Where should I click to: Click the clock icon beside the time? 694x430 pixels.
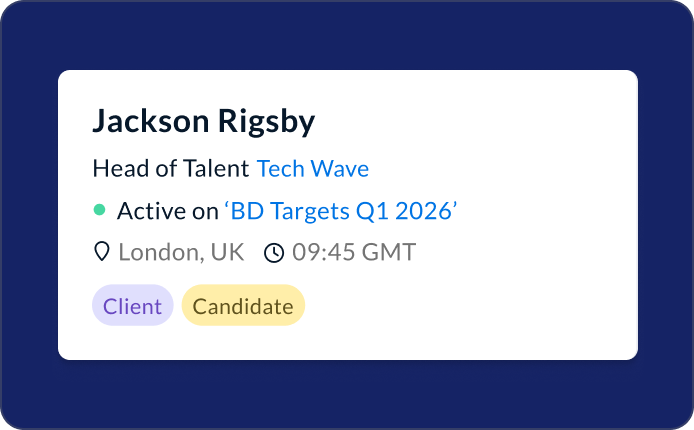274,253
